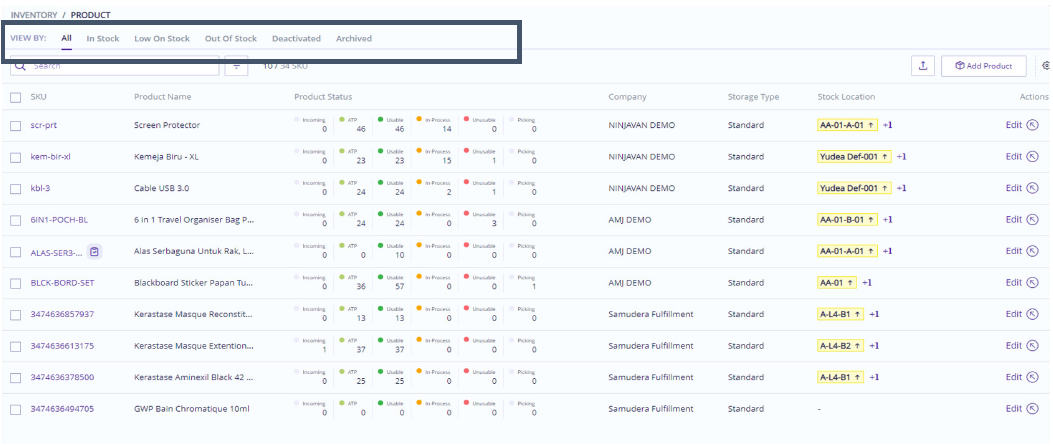1053x446 pixels.
Task: Open the filter icon beside search
Action: [236, 66]
